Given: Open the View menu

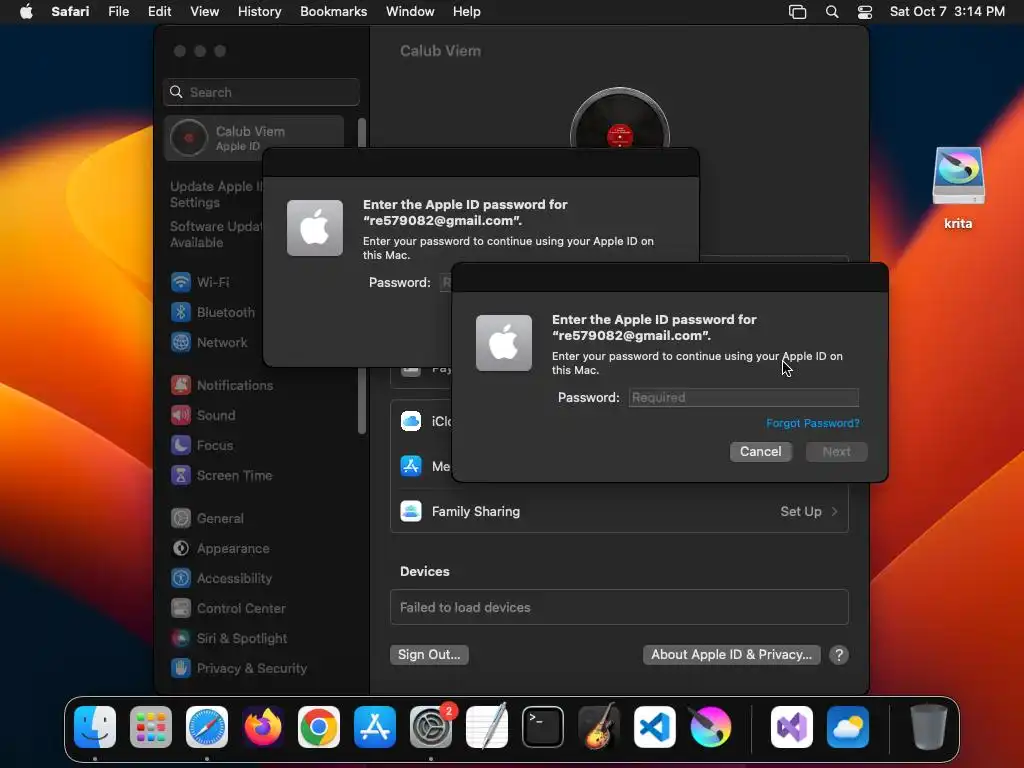Looking at the screenshot, I should (204, 12).
